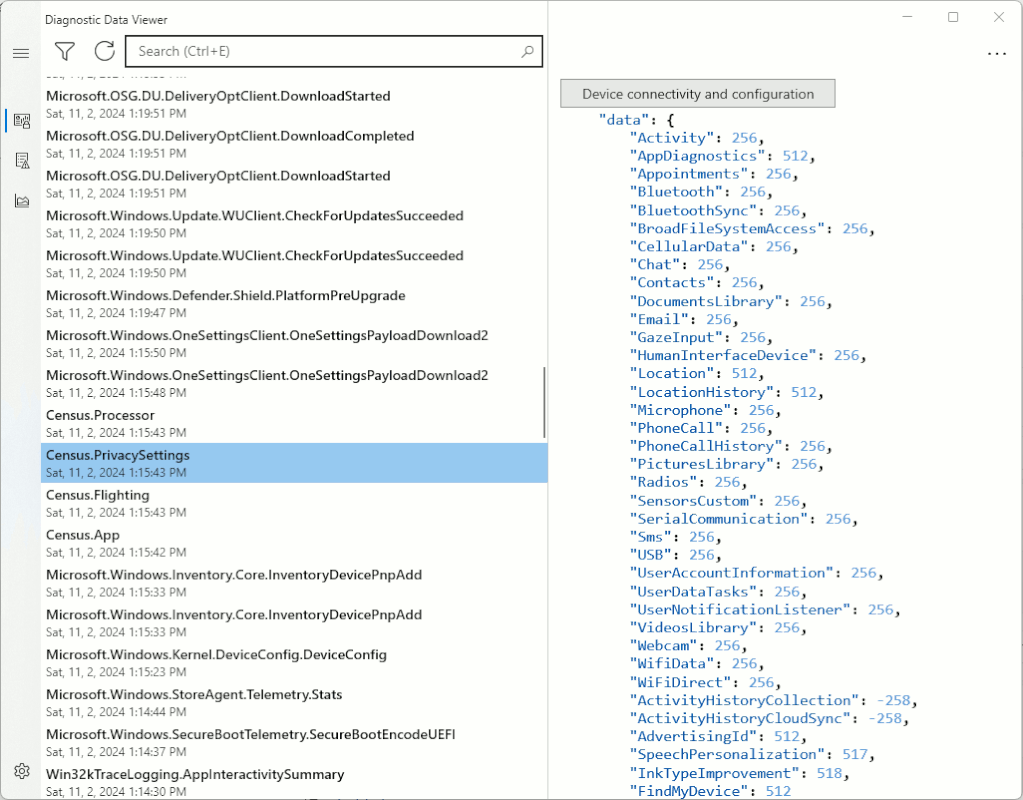Screen dimensions: 1023x800
Task: Select SecureBootTelemetry.SecureBootEncodeUEFI event
Action: point(294,742)
